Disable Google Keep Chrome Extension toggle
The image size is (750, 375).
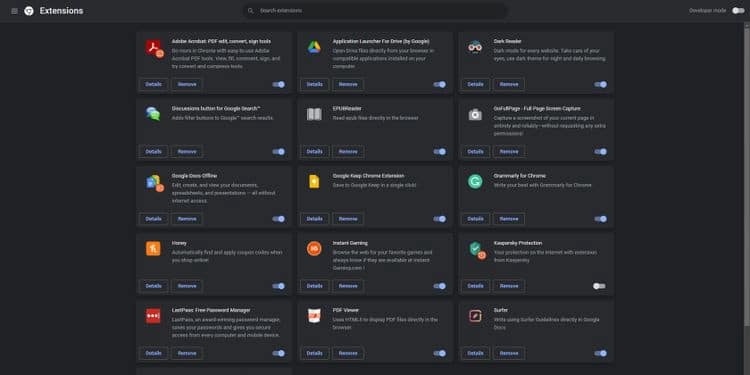point(440,219)
